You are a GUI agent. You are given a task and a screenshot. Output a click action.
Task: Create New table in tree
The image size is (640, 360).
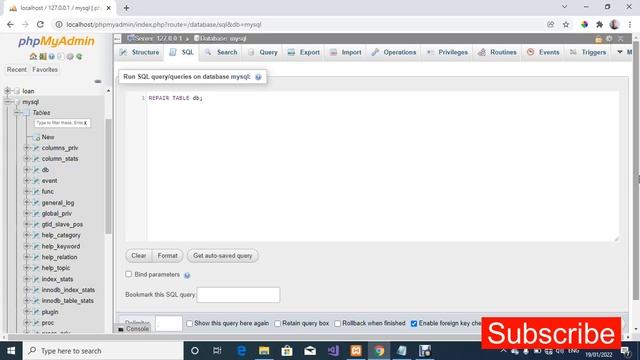coord(48,137)
